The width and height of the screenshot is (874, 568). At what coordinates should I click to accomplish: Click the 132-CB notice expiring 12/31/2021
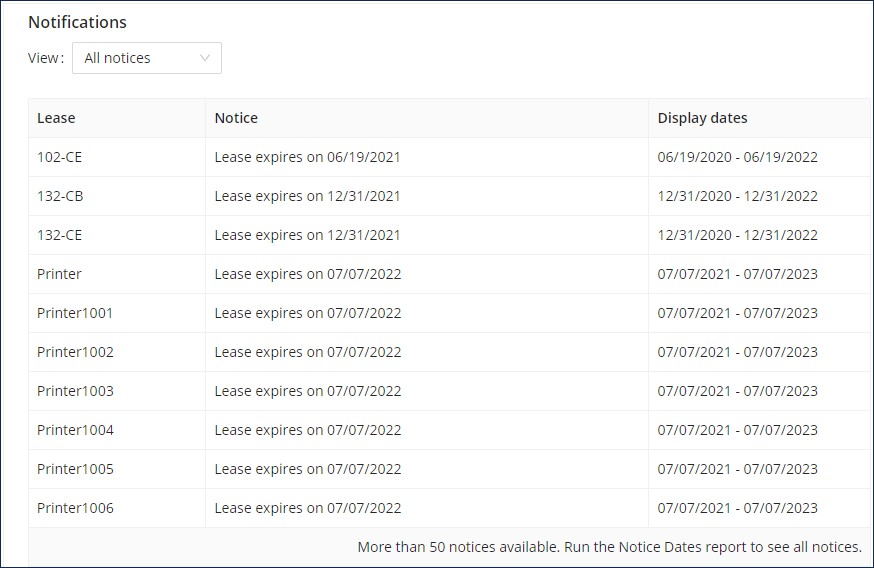point(308,196)
